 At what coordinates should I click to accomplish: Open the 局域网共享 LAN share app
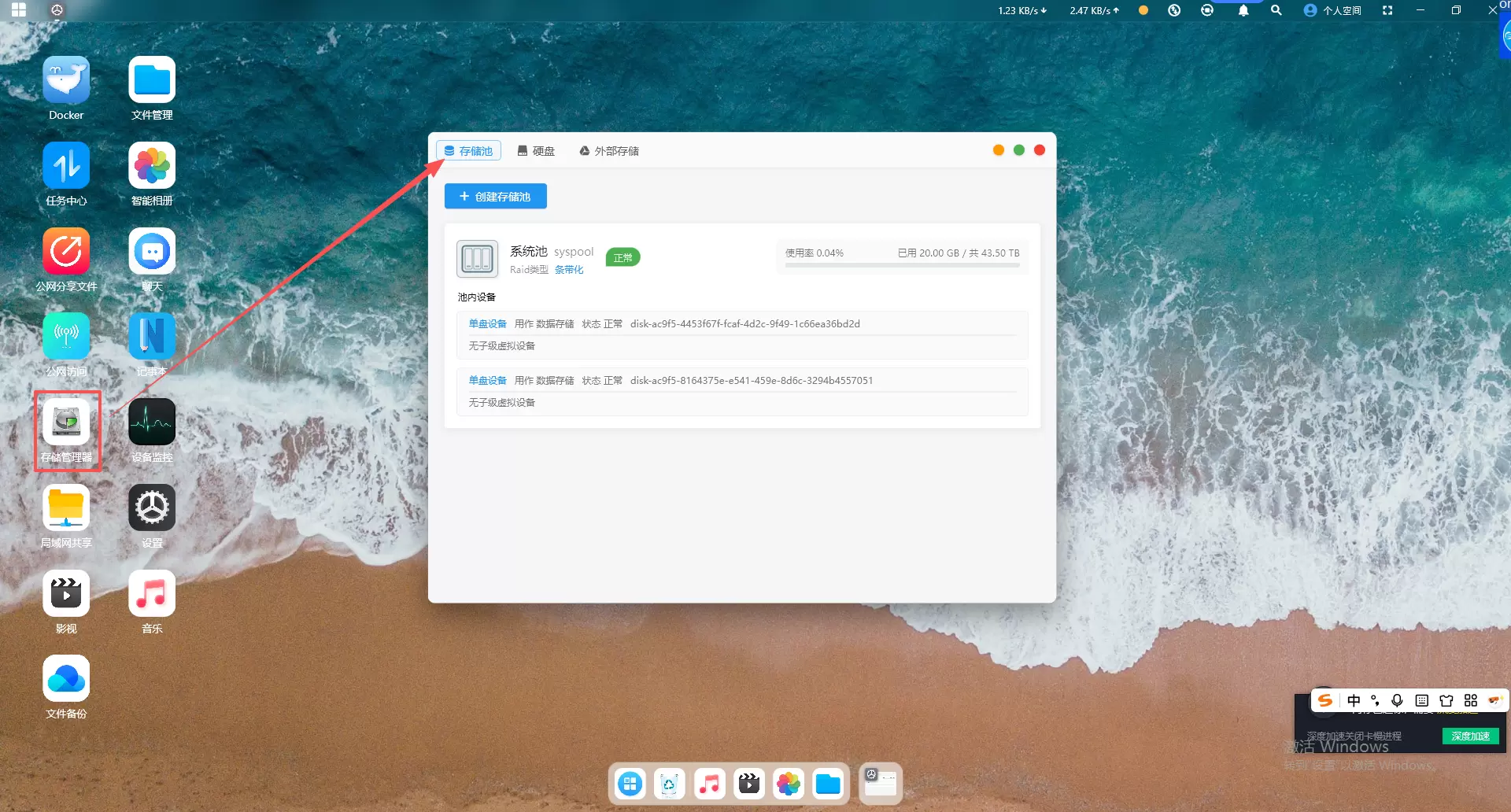[66, 508]
